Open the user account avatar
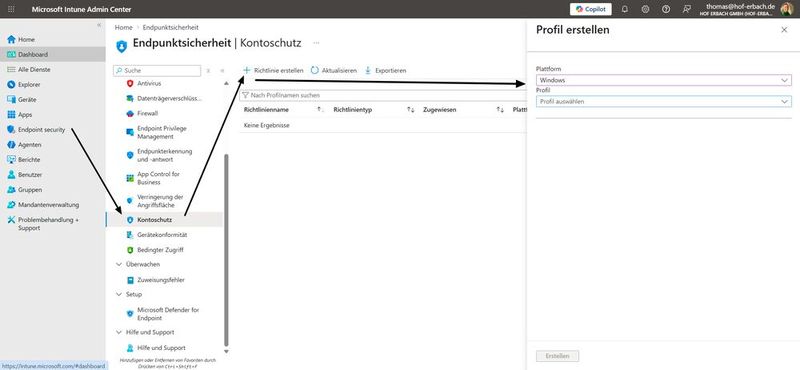The height and width of the screenshot is (370, 800). 786,9
